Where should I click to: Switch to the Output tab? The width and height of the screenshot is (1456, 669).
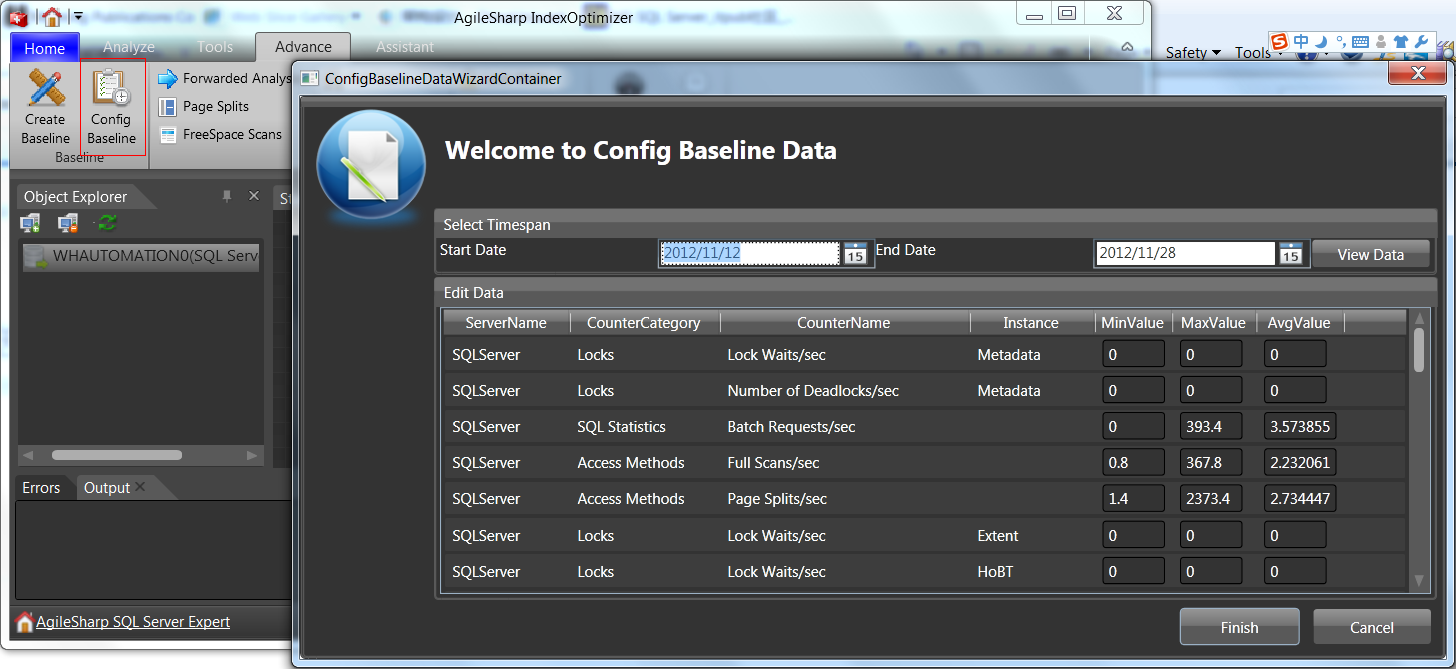click(107, 488)
